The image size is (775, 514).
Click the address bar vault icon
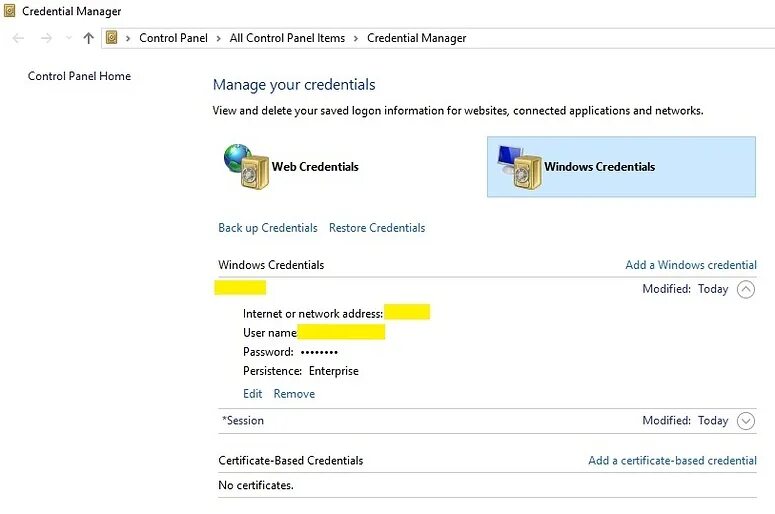click(112, 38)
